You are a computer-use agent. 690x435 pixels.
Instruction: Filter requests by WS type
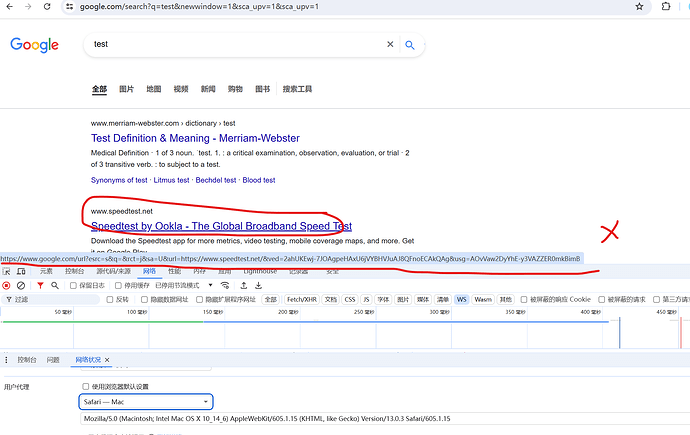click(x=461, y=300)
